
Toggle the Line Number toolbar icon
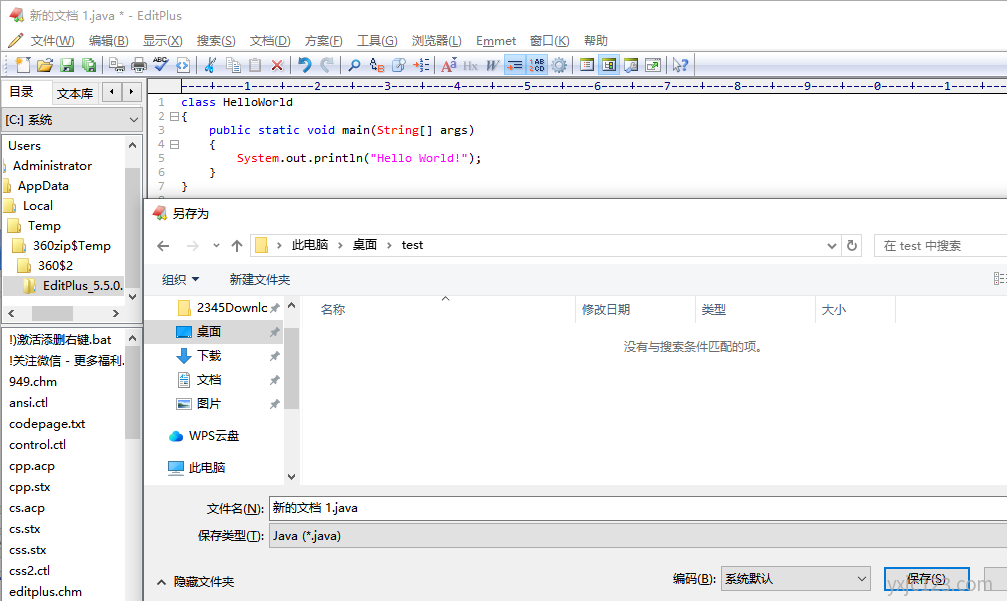click(x=537, y=65)
